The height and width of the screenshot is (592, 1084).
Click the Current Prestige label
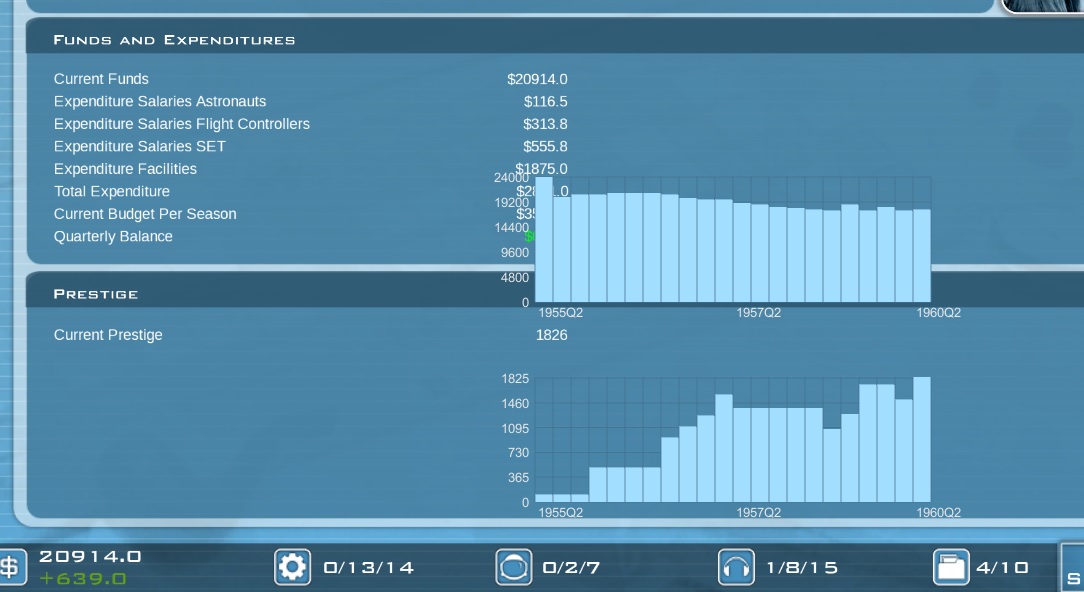[x=108, y=335]
